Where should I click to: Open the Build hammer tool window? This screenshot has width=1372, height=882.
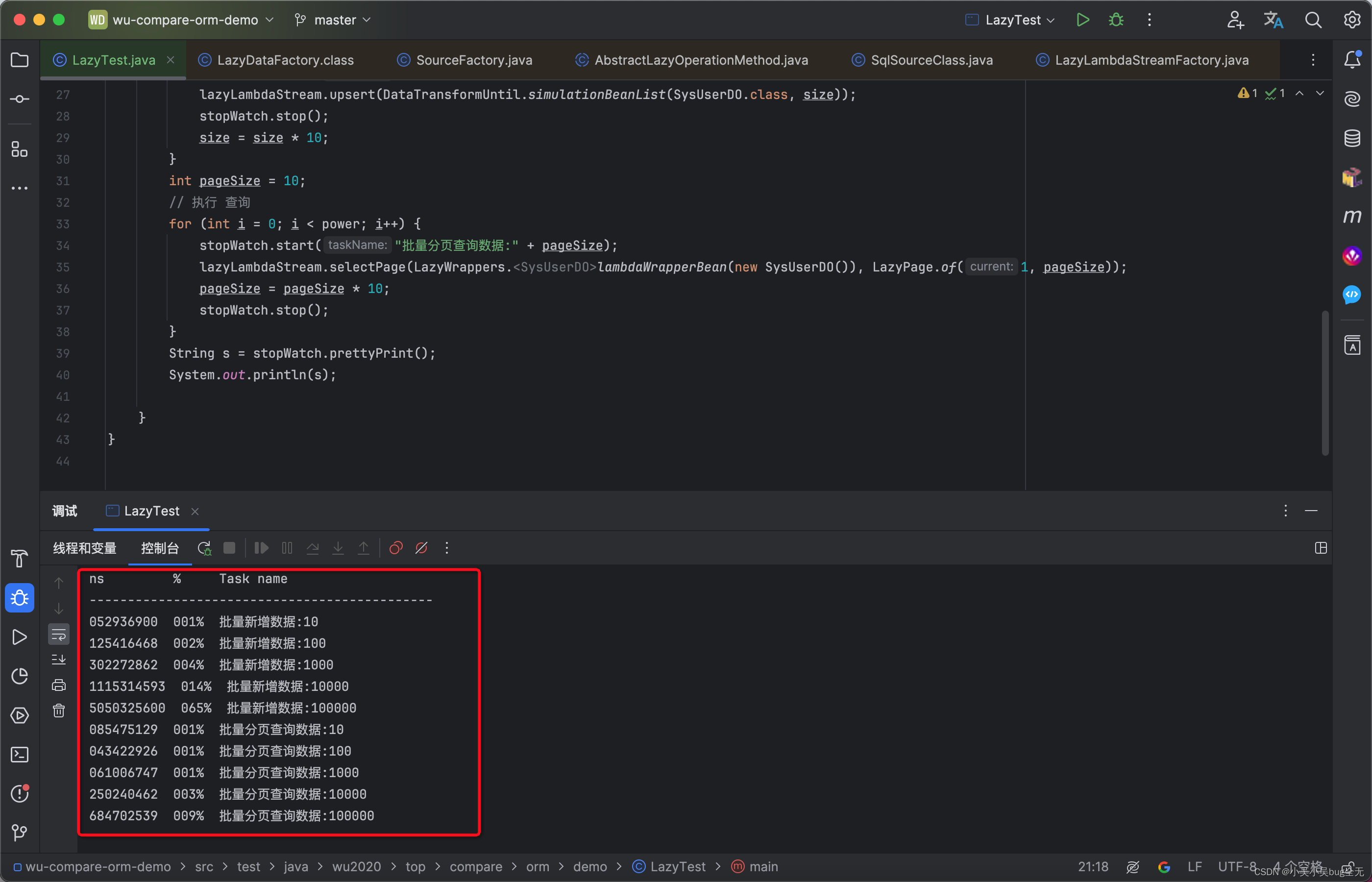coord(20,559)
